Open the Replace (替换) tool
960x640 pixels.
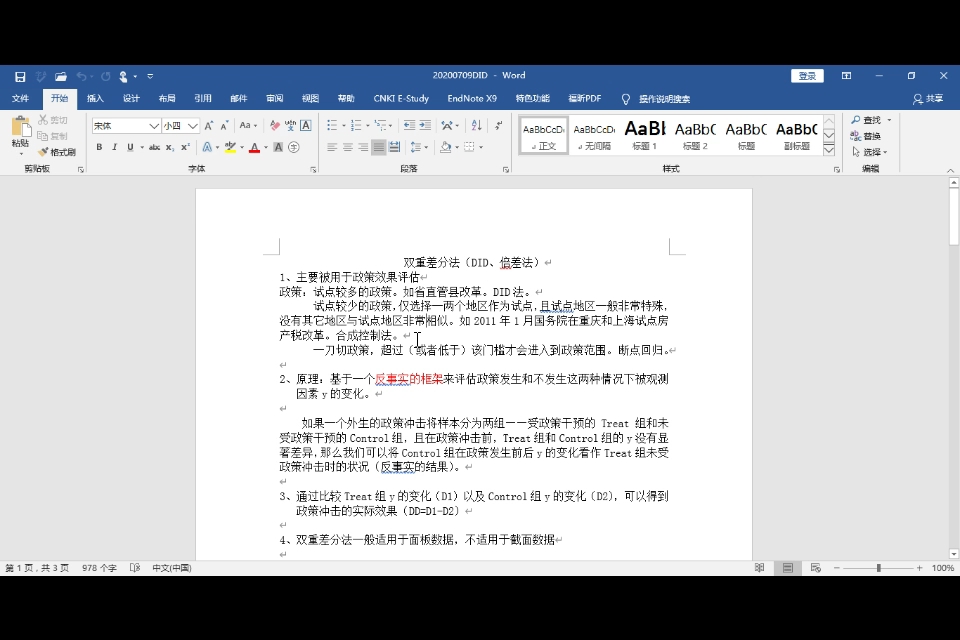[868, 134]
